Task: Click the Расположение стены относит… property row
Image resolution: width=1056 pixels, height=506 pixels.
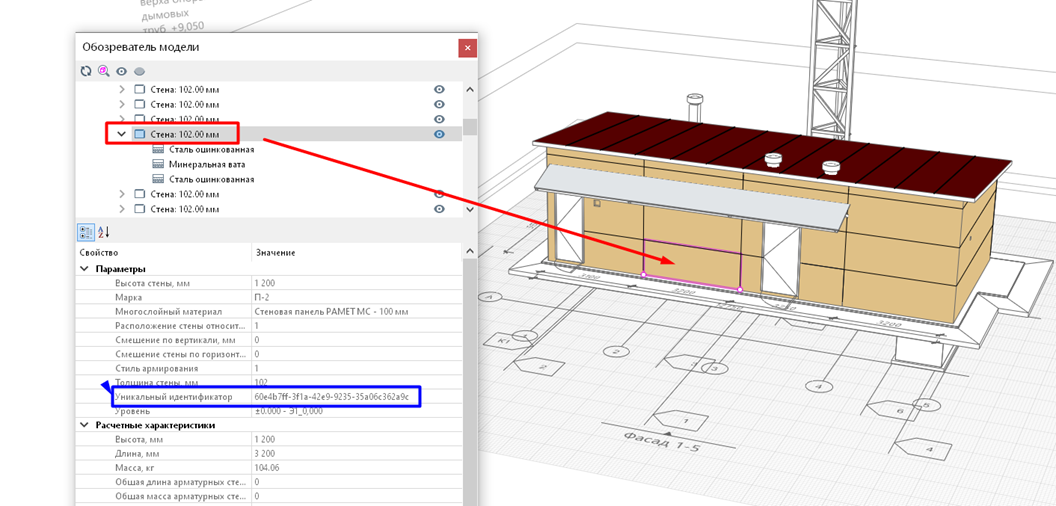Action: [x=269, y=325]
